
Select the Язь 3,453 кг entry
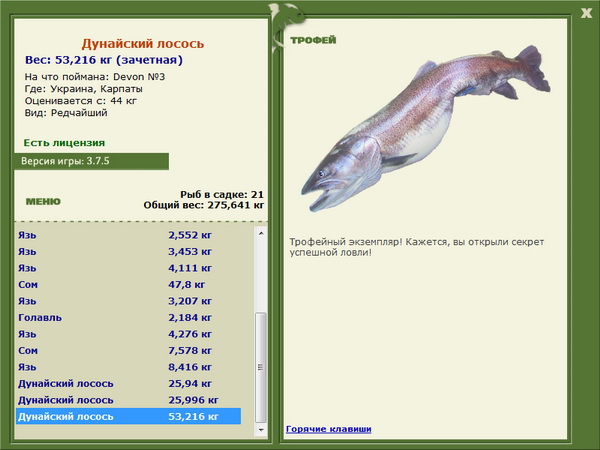pos(129,252)
